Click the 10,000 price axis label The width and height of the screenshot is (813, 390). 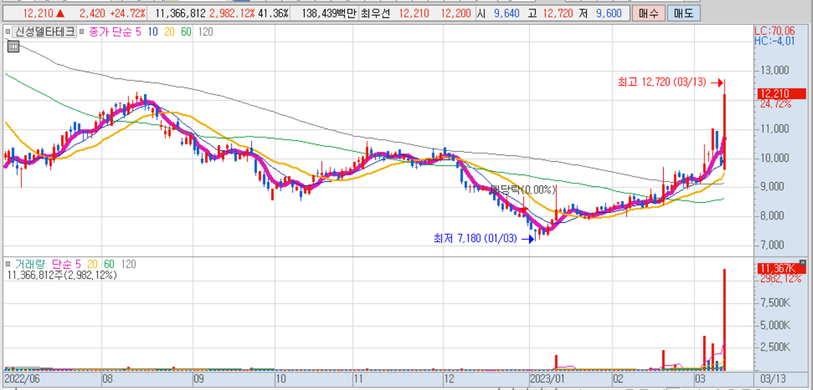(775, 158)
